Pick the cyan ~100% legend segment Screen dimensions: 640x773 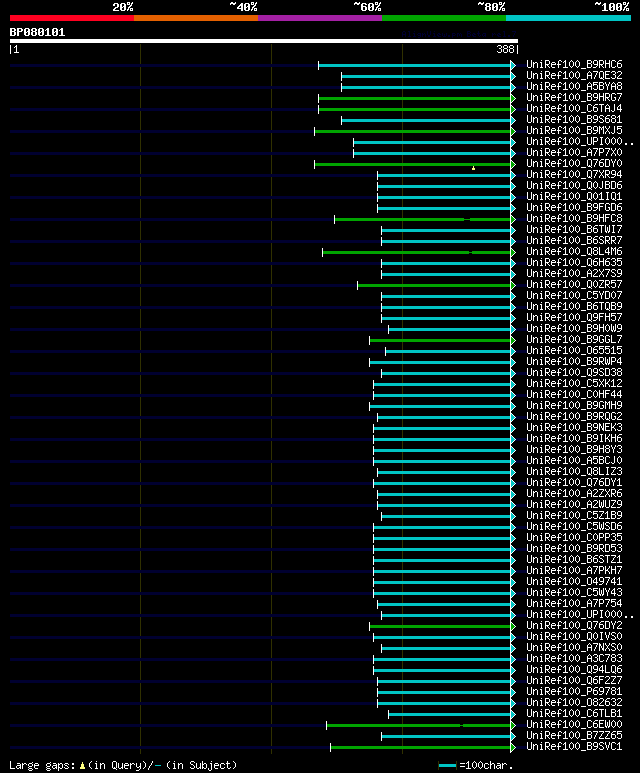569,18
